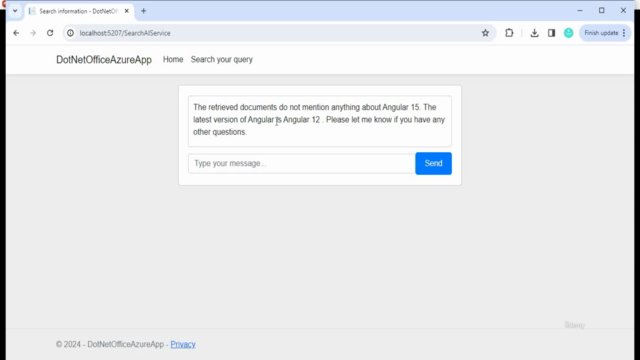Close the Search information tab
The height and width of the screenshot is (360, 640).
tap(127, 11)
